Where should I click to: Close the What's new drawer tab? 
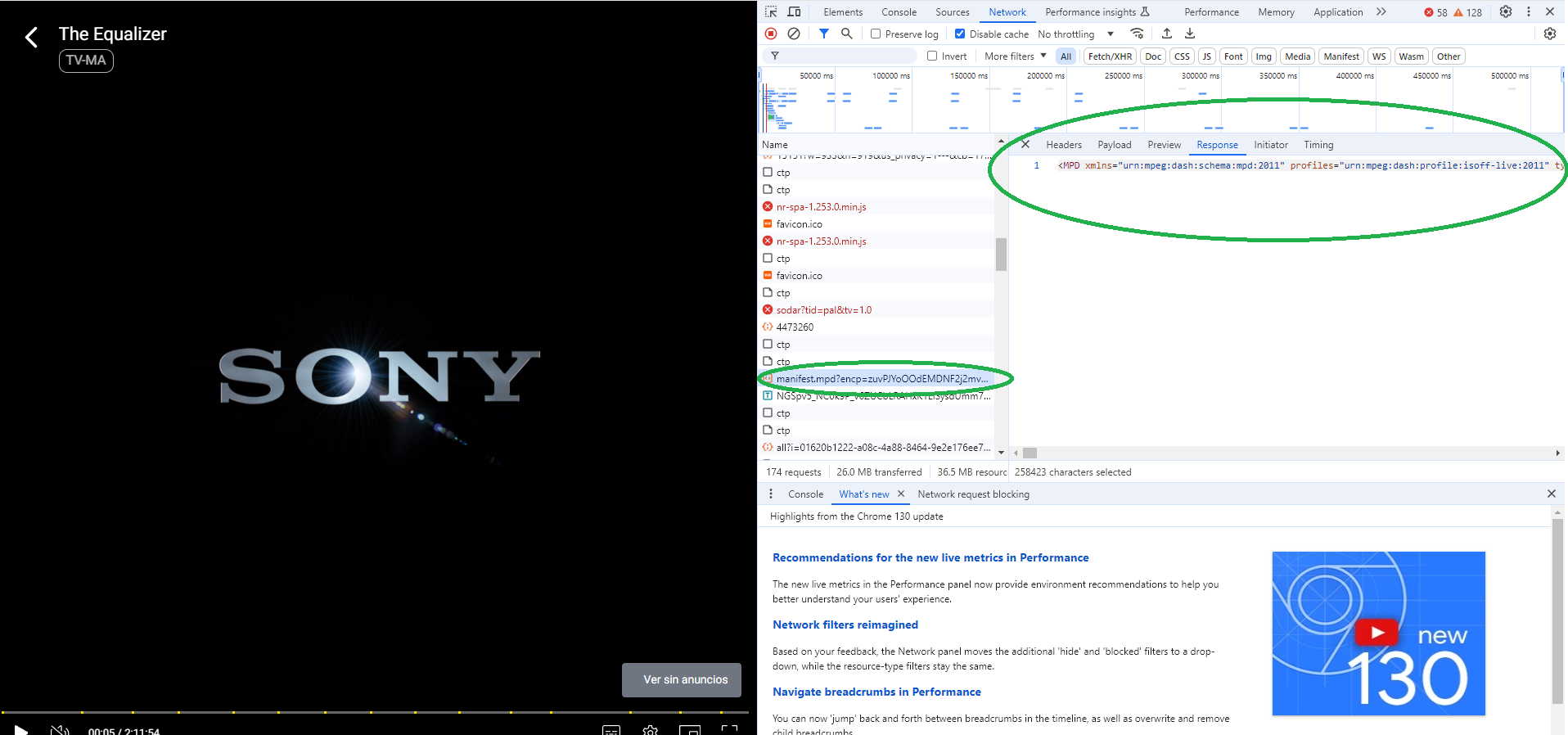pyautogui.click(x=900, y=494)
